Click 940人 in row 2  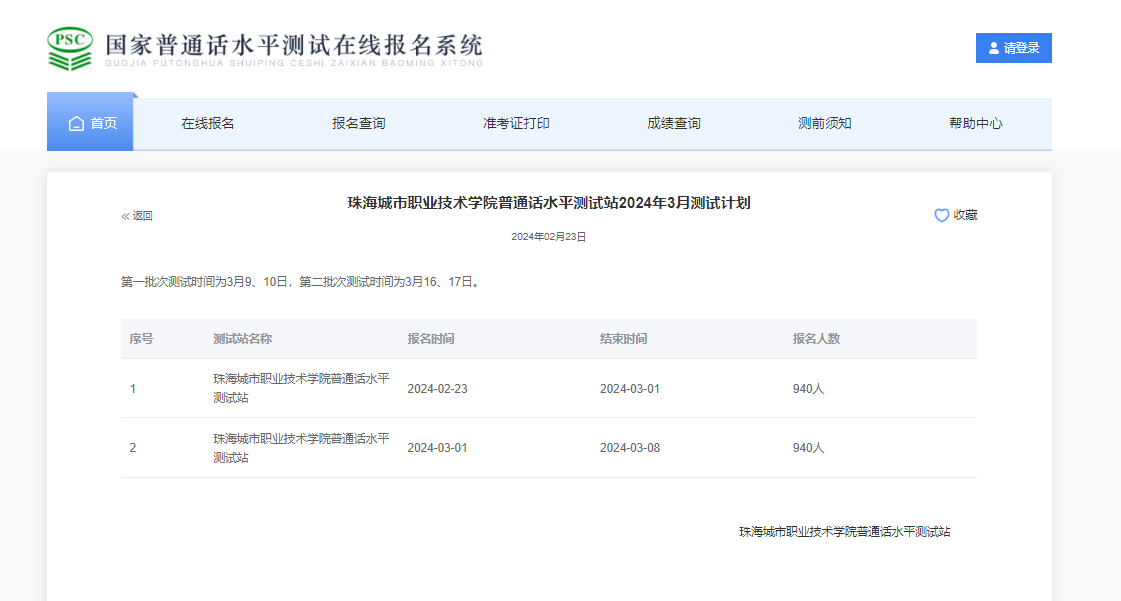(809, 448)
